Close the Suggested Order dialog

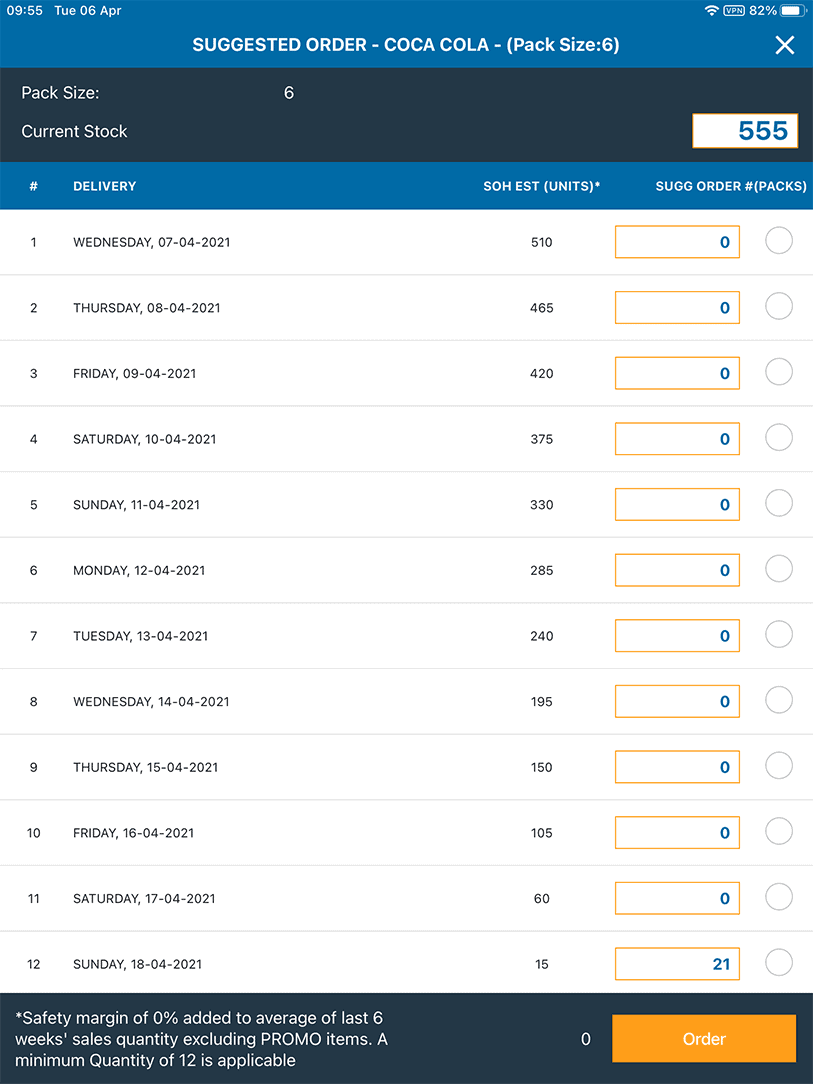point(785,45)
